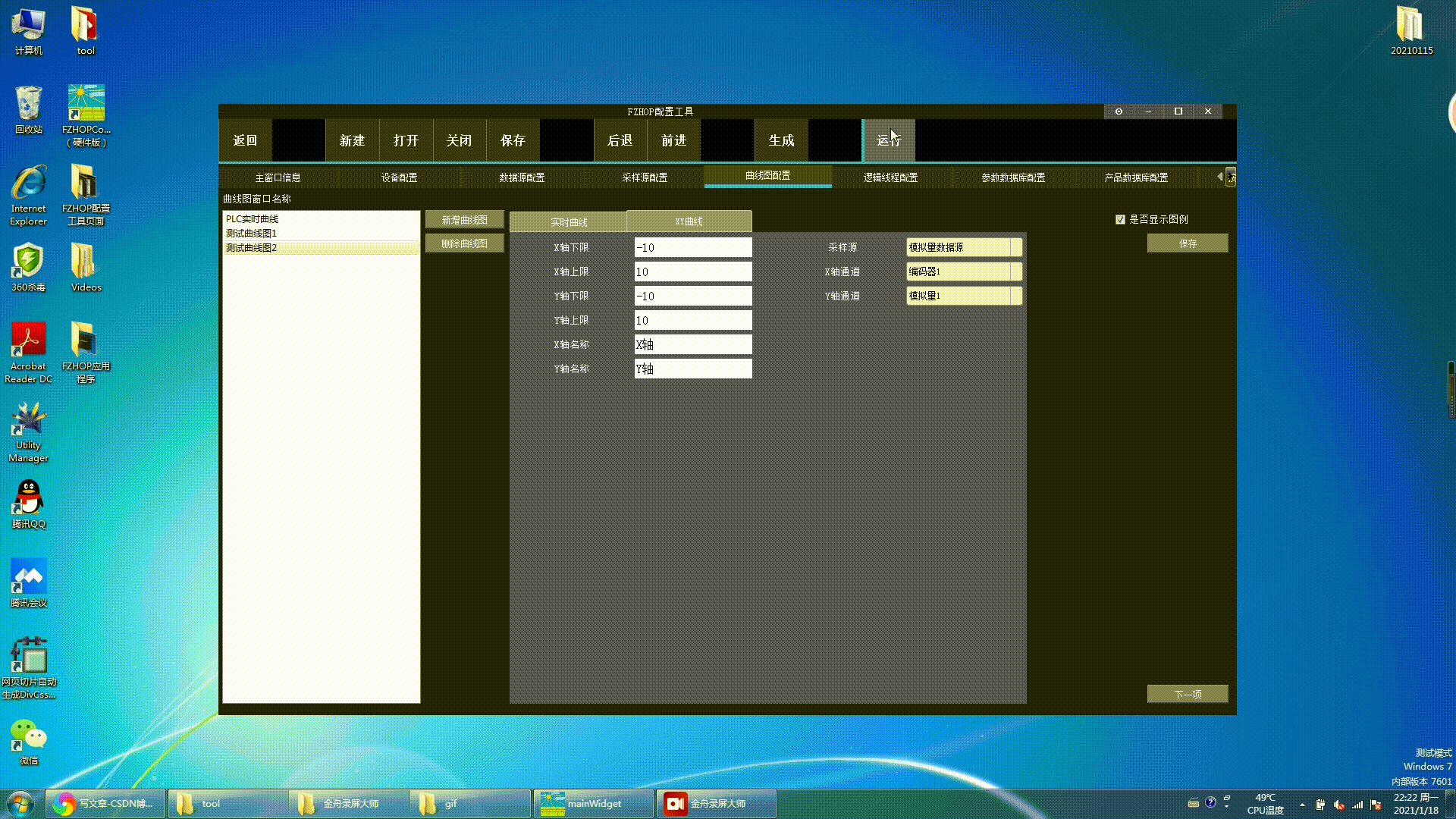1456x819 pixels.
Task: Click the 保存 toolbar button in top bar
Action: tap(513, 140)
